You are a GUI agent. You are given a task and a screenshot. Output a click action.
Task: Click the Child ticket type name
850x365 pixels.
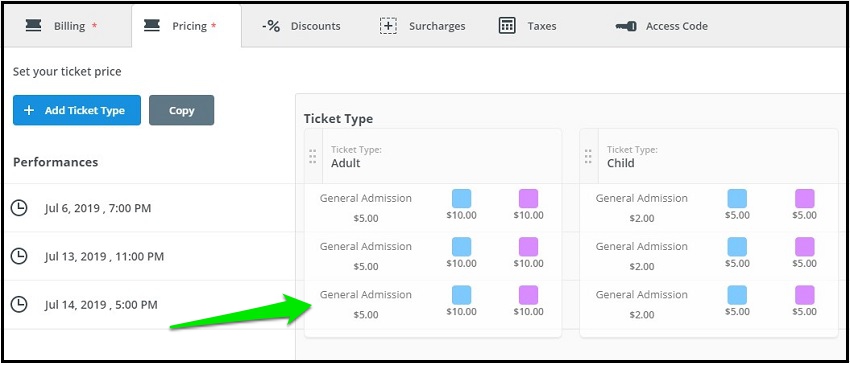621,163
